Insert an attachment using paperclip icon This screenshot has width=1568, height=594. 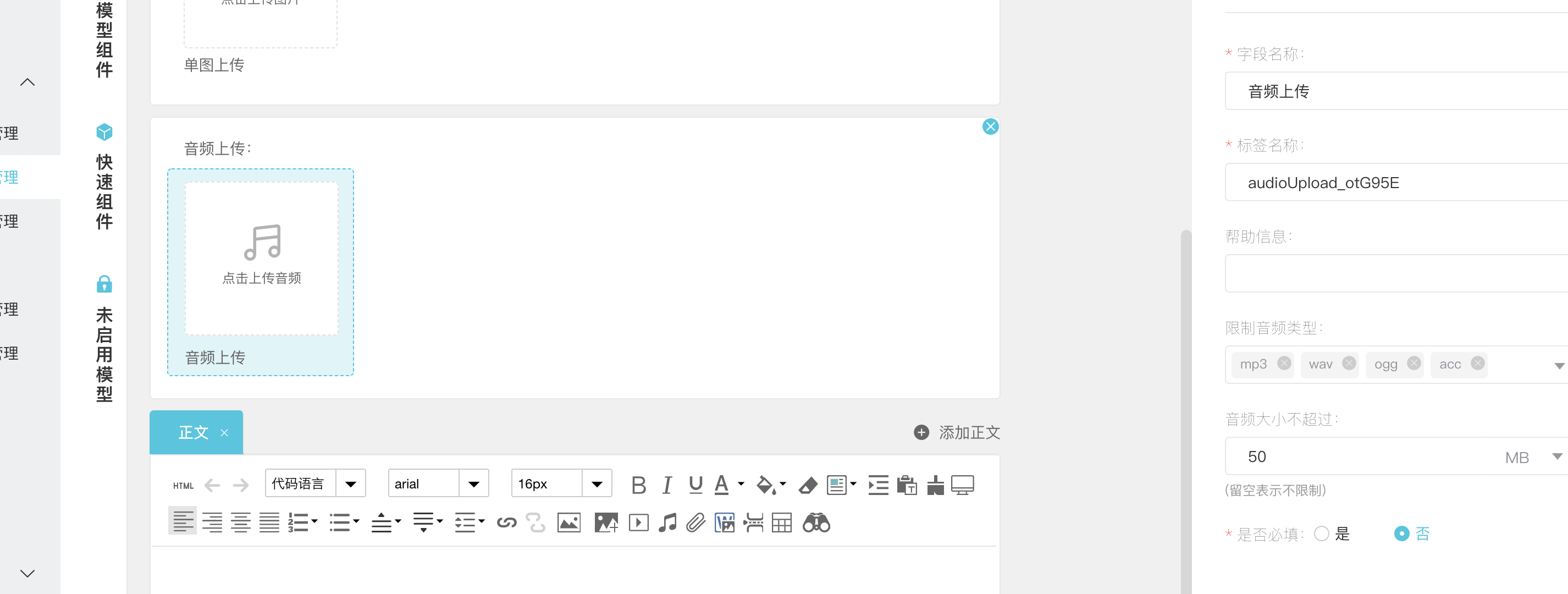pos(695,522)
